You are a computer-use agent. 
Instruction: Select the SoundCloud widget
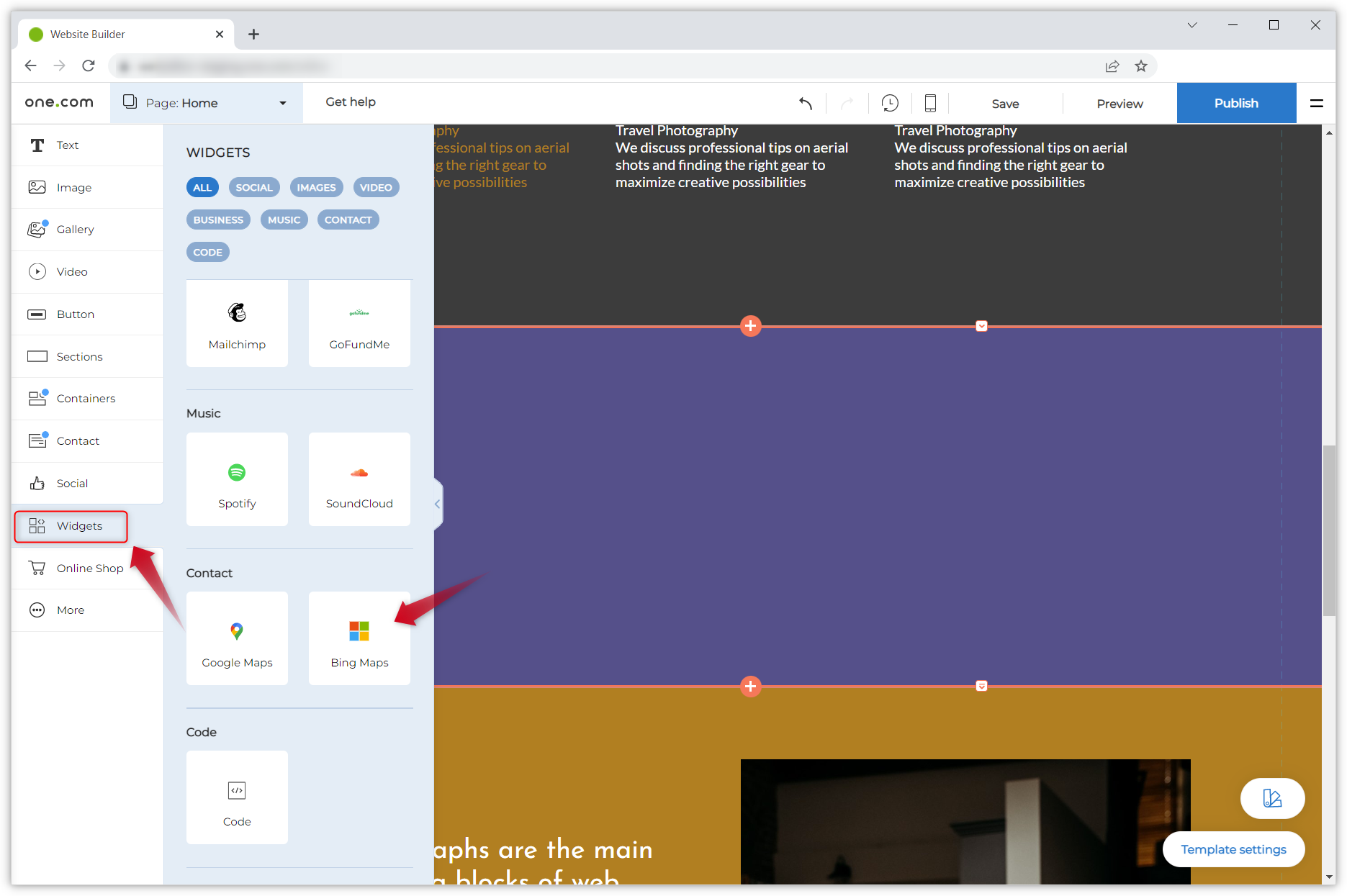click(359, 479)
